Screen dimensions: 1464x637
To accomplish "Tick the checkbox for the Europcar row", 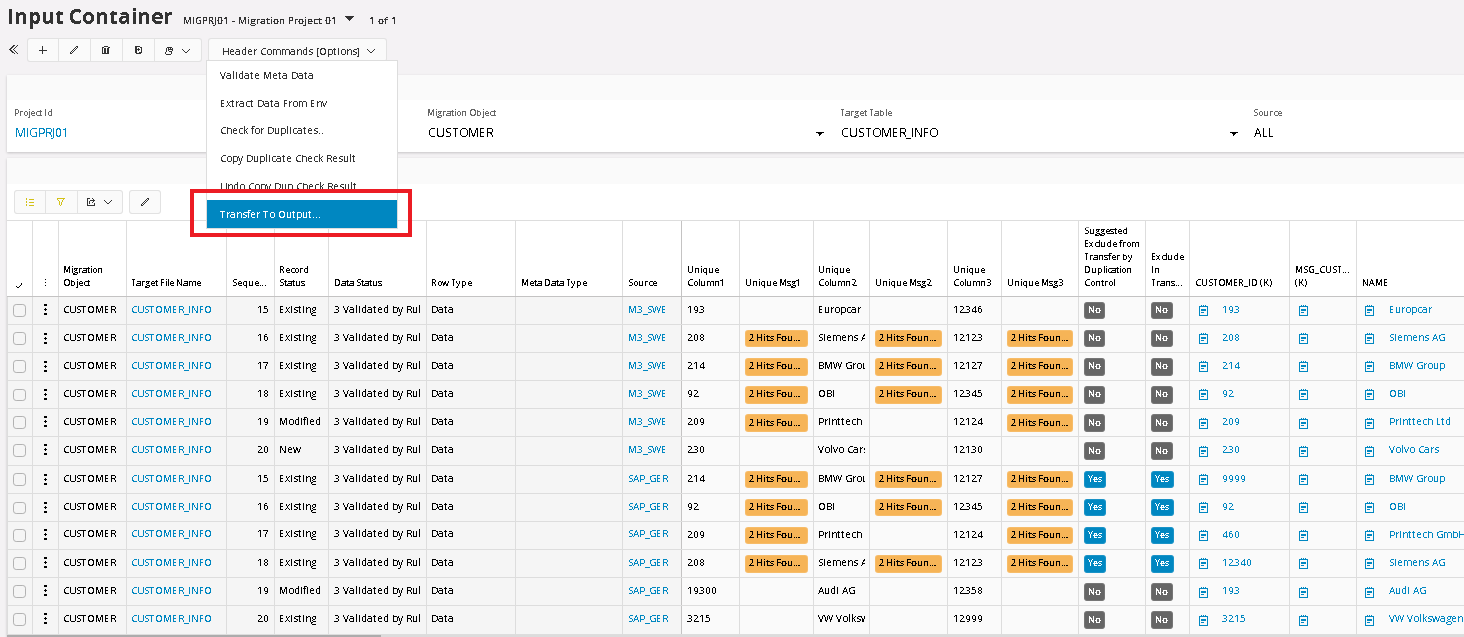I will (19, 310).
